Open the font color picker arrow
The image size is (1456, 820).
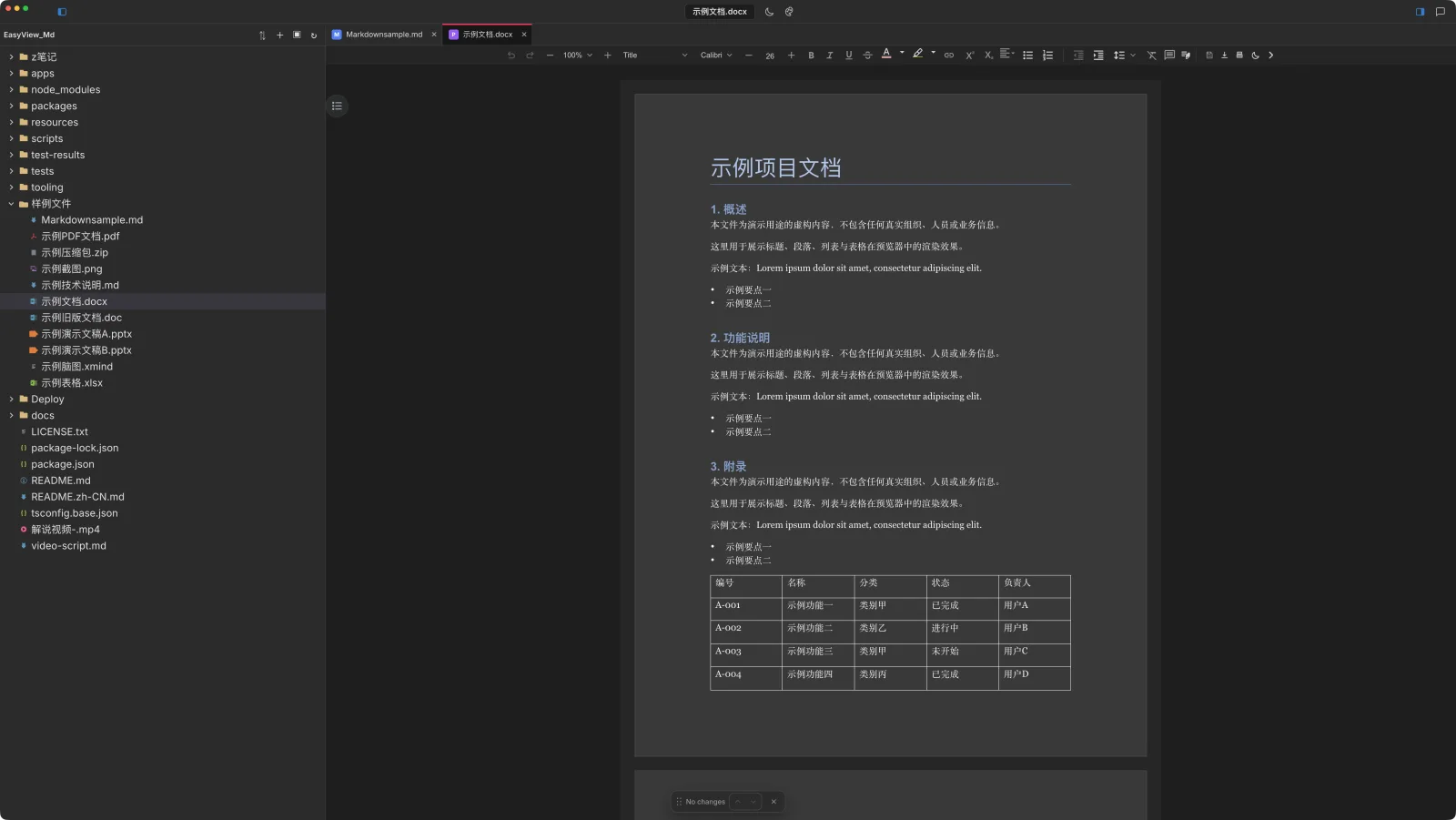902,52
